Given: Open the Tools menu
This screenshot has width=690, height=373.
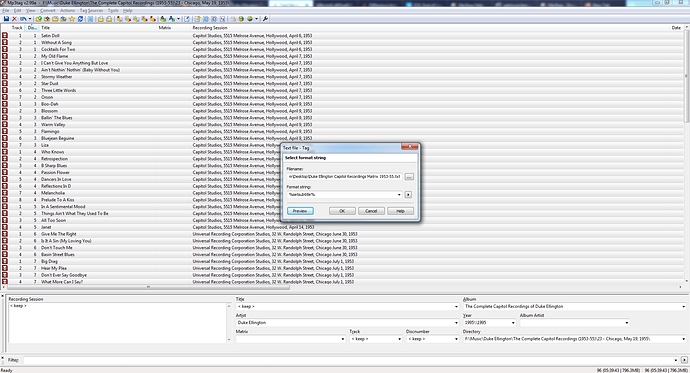Looking at the screenshot, I should [x=113, y=11].
